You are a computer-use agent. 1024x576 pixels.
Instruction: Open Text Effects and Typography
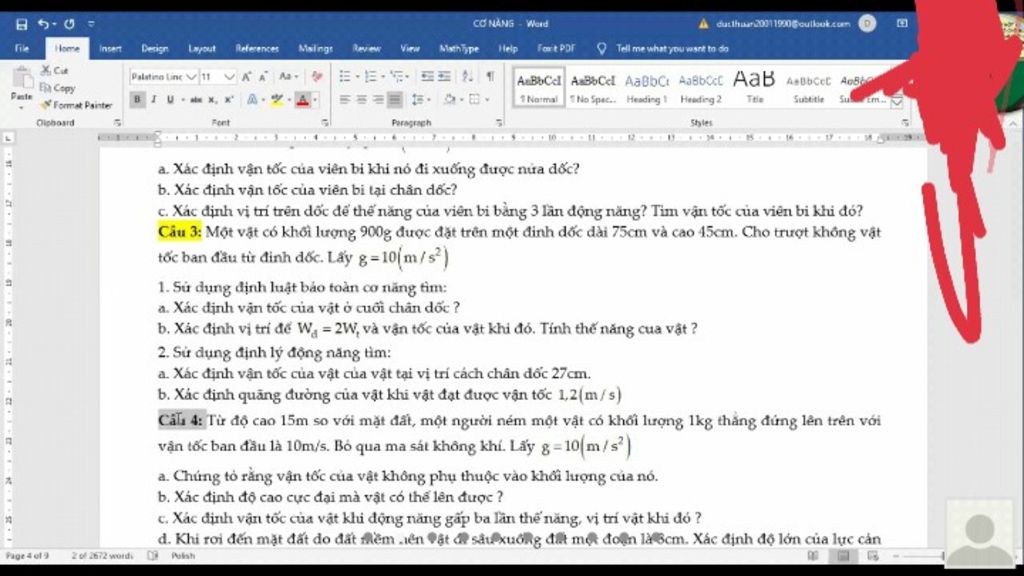pyautogui.click(x=252, y=100)
